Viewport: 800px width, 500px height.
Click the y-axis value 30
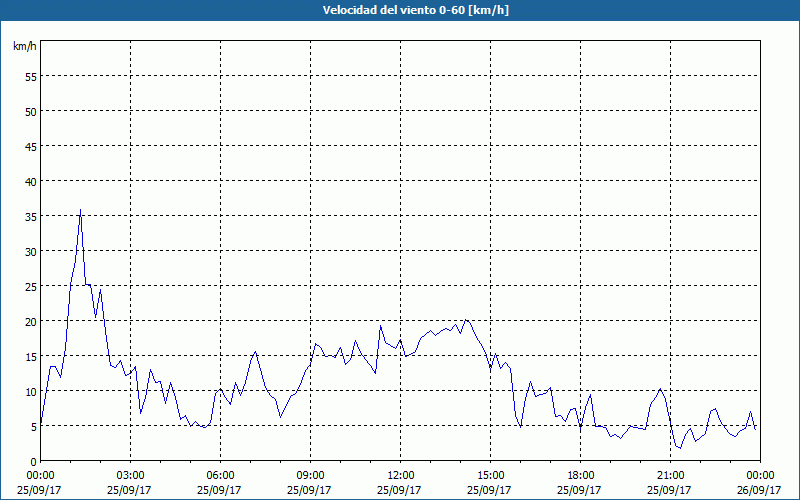click(31, 252)
